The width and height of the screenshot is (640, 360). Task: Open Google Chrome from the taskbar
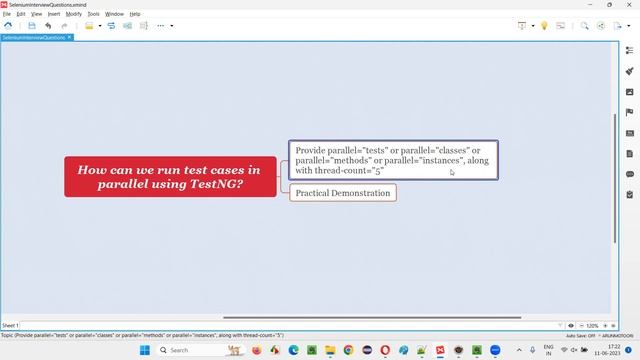click(x=348, y=350)
